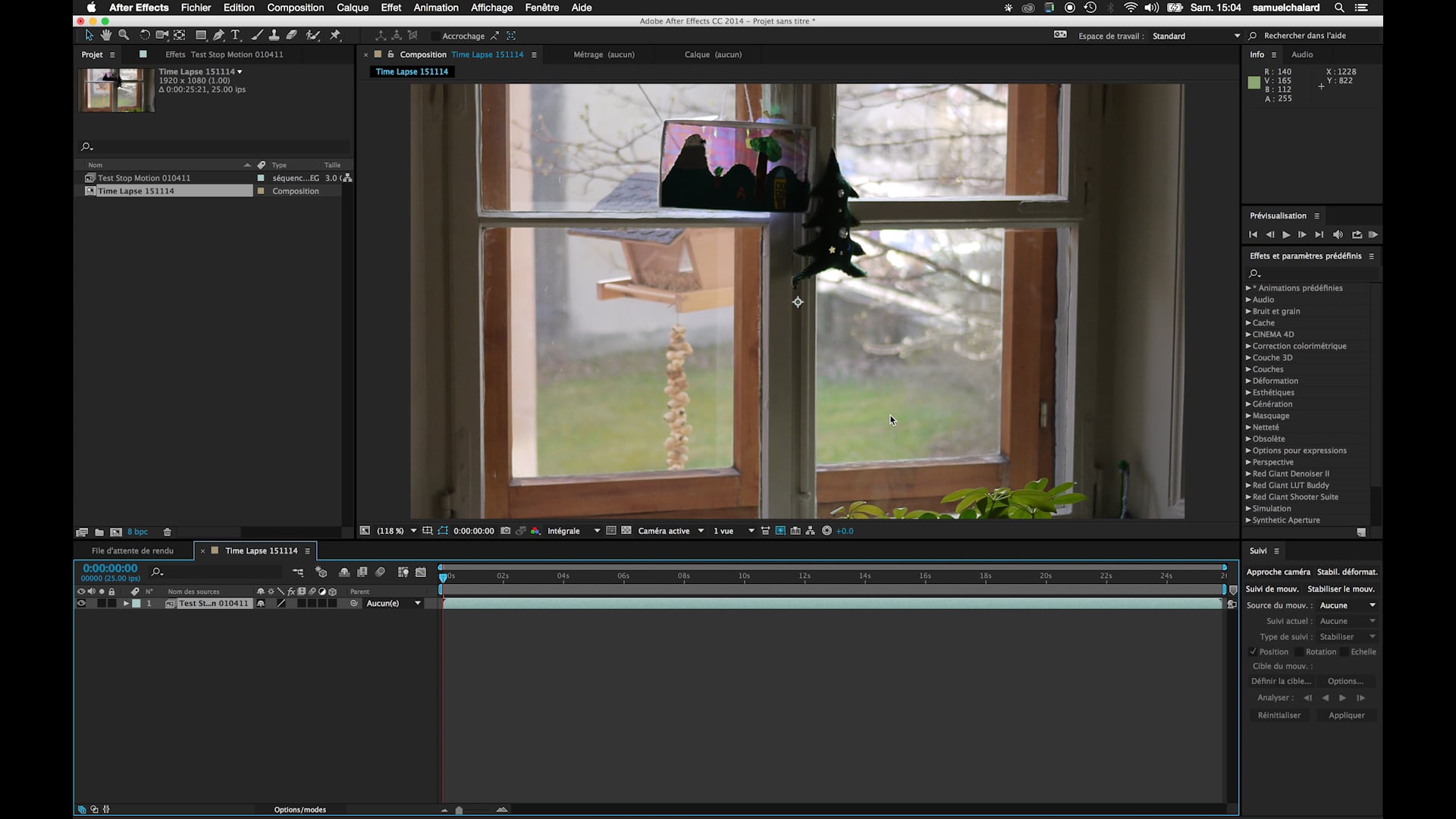Click the teal label color swatch of layer 1
This screenshot has height=819, width=1456.
(x=136, y=604)
